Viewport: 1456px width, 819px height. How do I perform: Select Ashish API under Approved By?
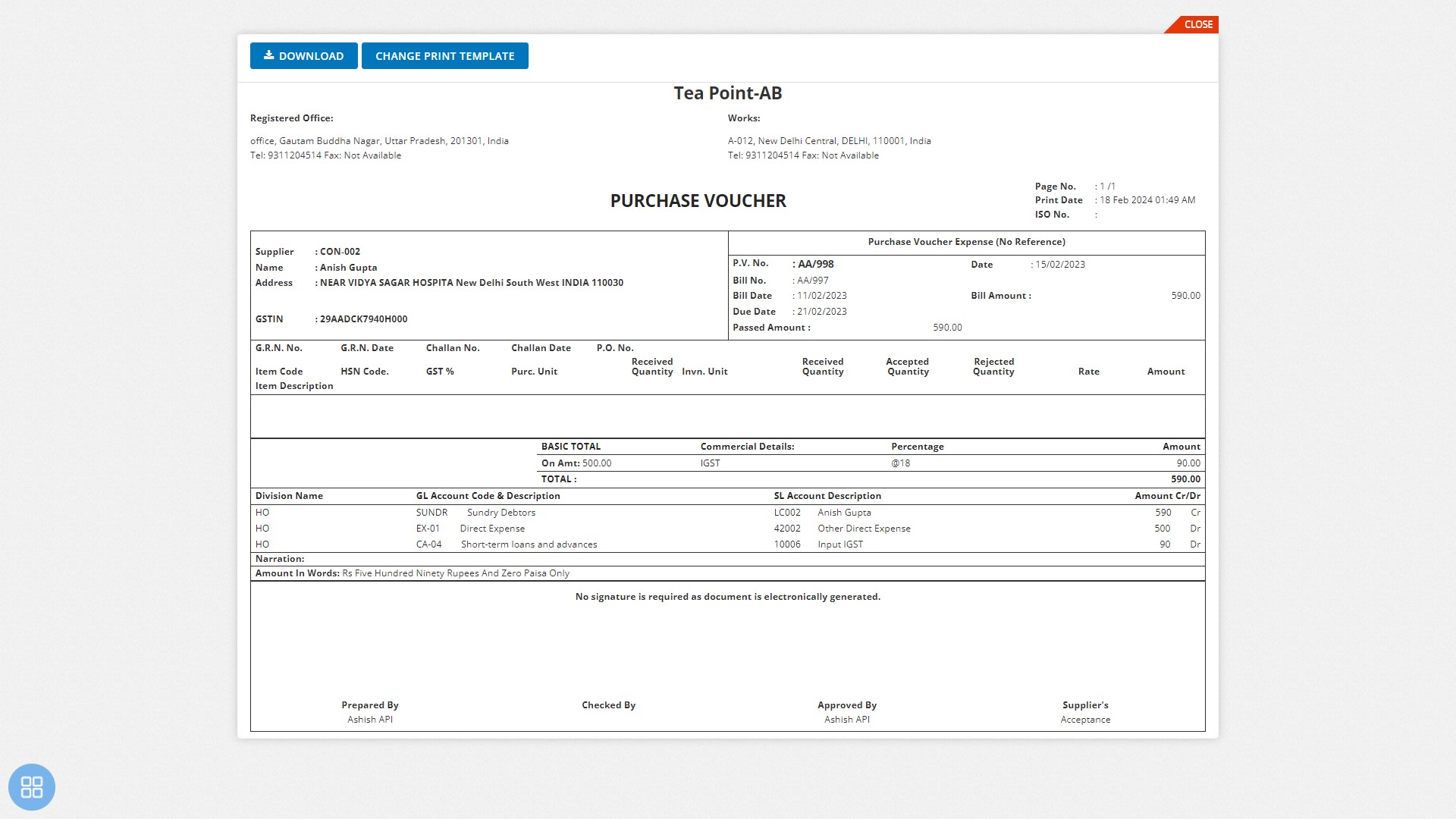tap(847, 720)
